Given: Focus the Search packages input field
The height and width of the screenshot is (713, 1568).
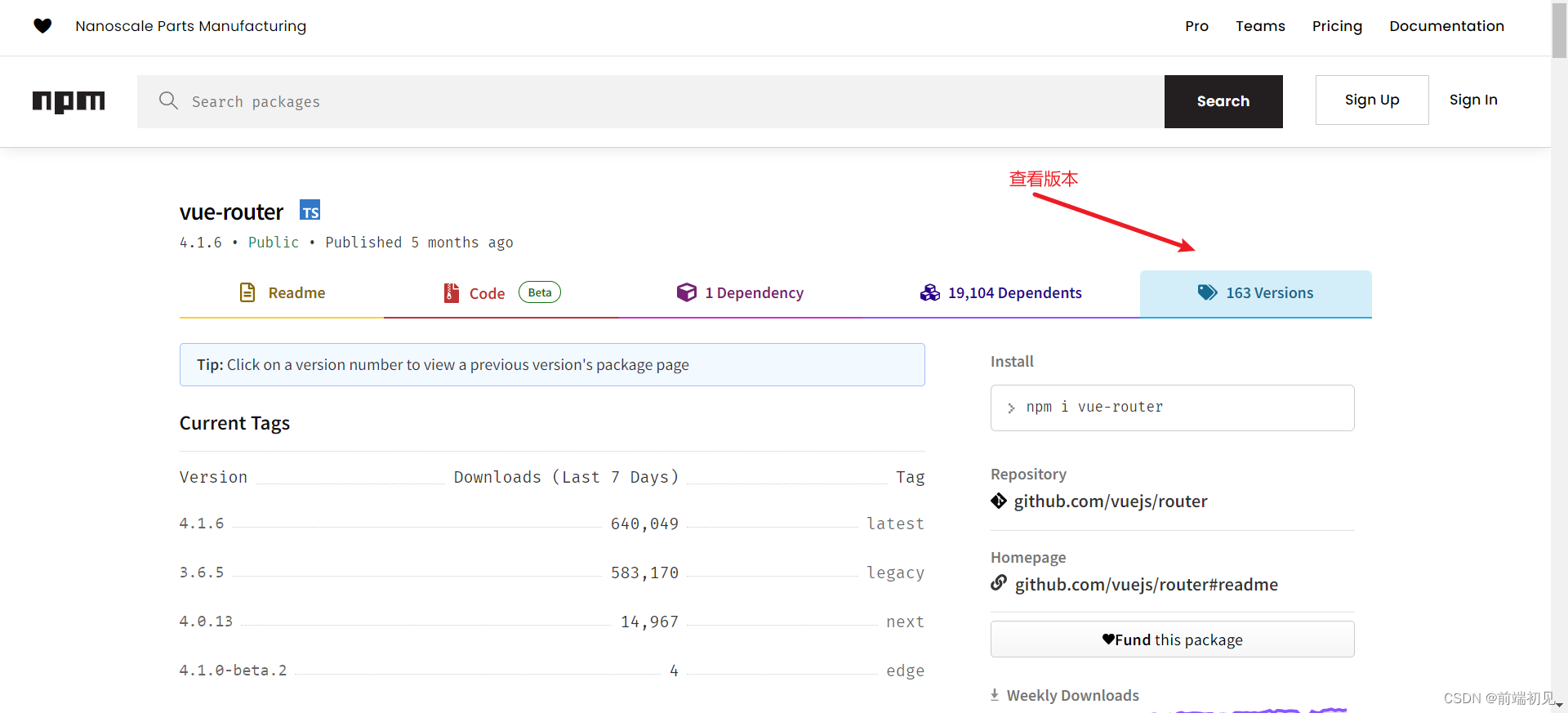Looking at the screenshot, I should click(651, 101).
